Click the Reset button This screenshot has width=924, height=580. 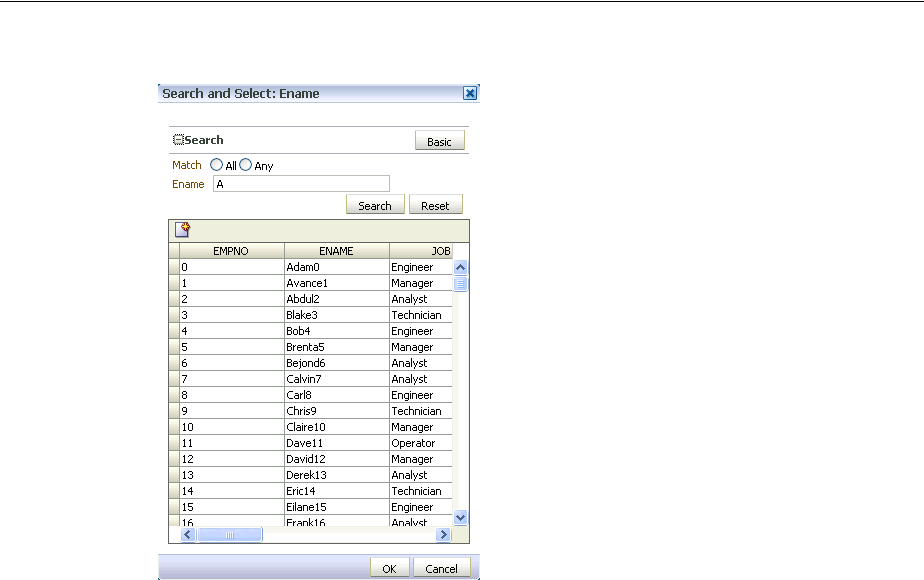(x=435, y=205)
